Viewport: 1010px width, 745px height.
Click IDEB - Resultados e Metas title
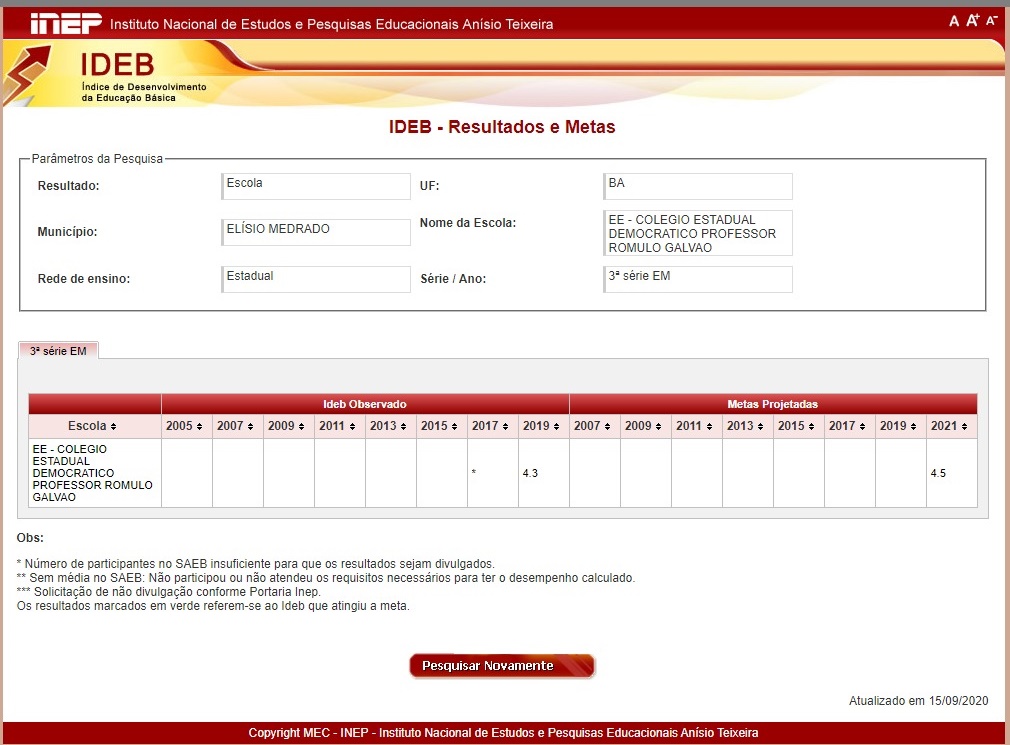coord(502,127)
